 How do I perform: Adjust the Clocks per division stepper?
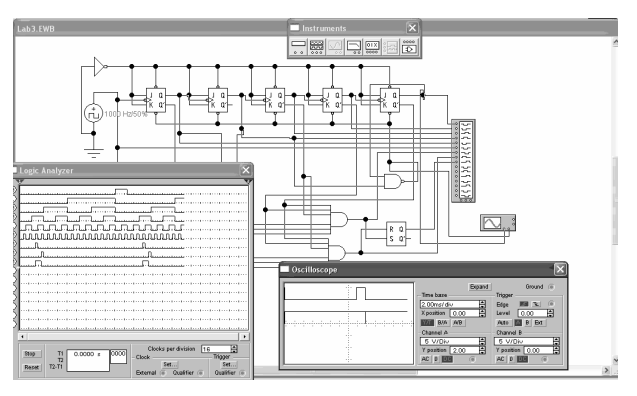tap(234, 348)
